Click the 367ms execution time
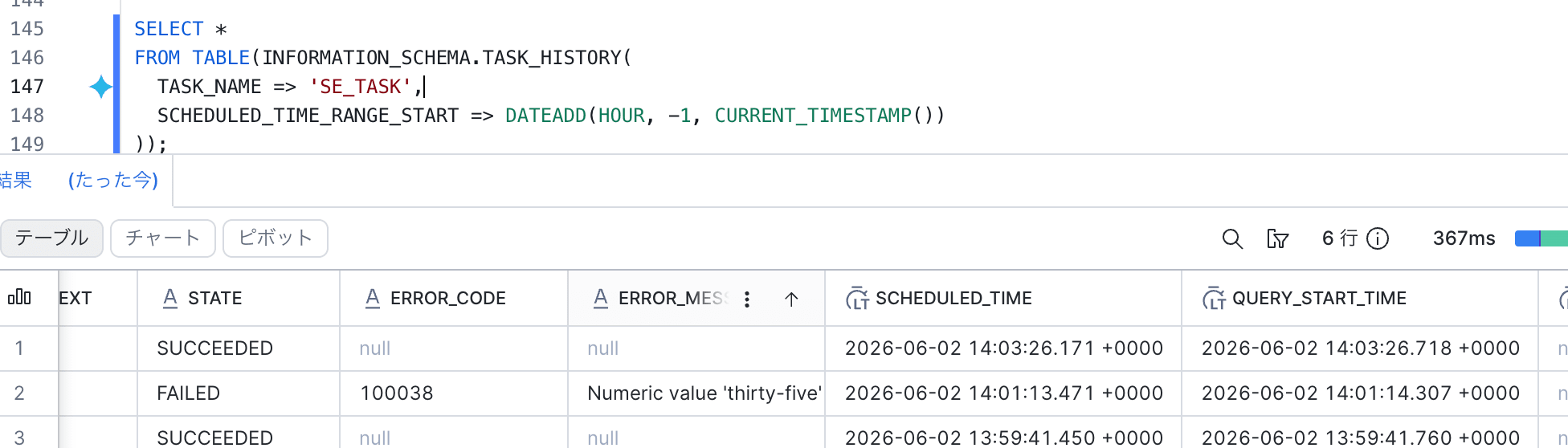 1464,238
